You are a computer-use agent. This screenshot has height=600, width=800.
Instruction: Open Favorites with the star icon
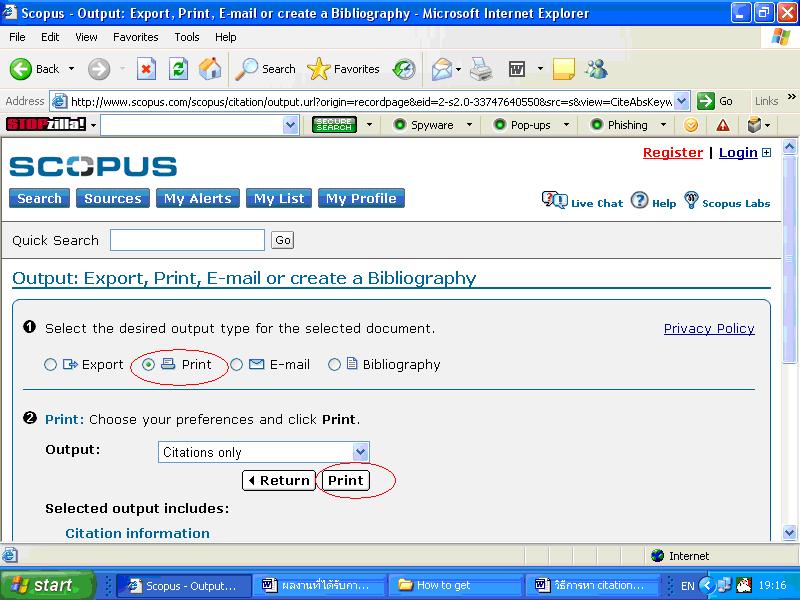pos(319,69)
